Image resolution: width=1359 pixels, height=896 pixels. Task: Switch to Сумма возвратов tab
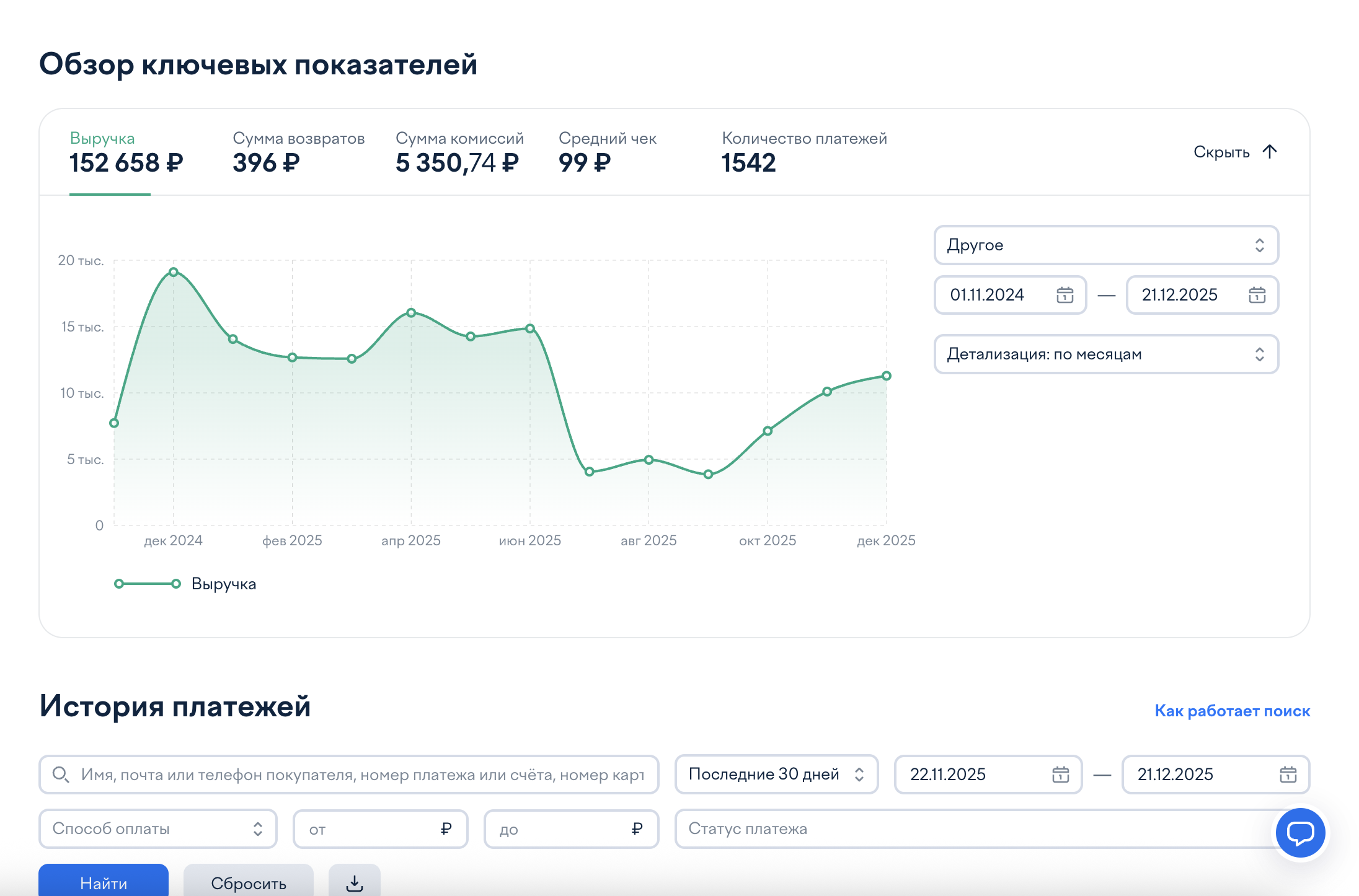click(298, 152)
